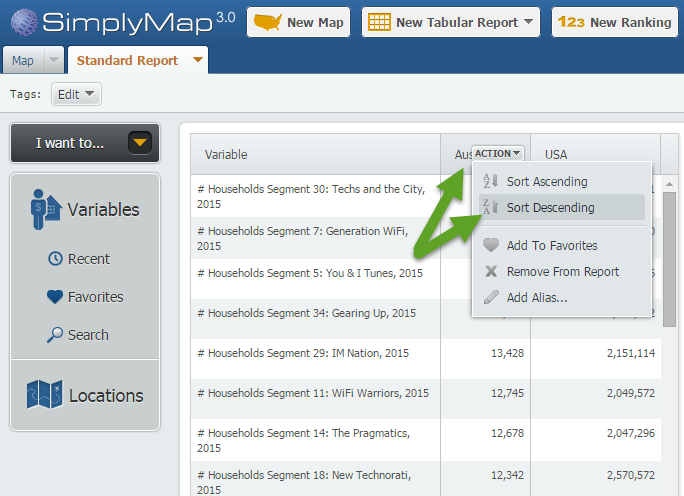Select row Segment 5: You & I Tunes

tap(315, 279)
